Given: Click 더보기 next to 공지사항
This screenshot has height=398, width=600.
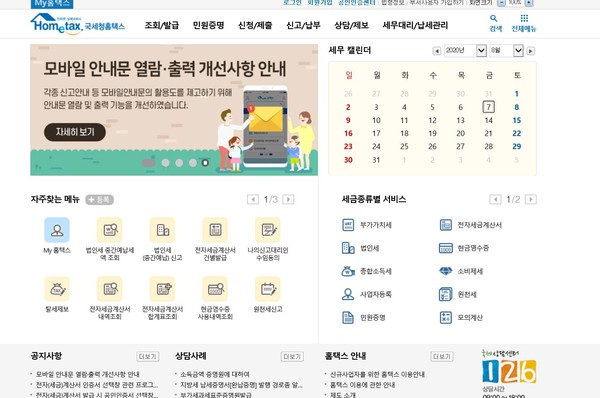Looking at the screenshot, I should point(148,357).
